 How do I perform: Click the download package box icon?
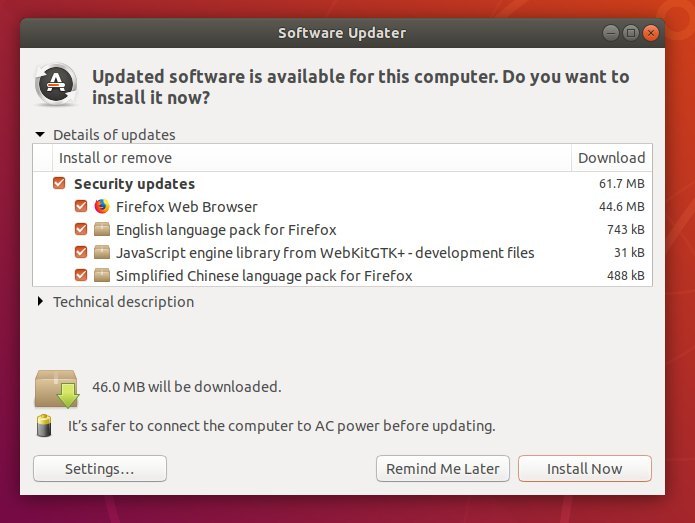pos(57,389)
